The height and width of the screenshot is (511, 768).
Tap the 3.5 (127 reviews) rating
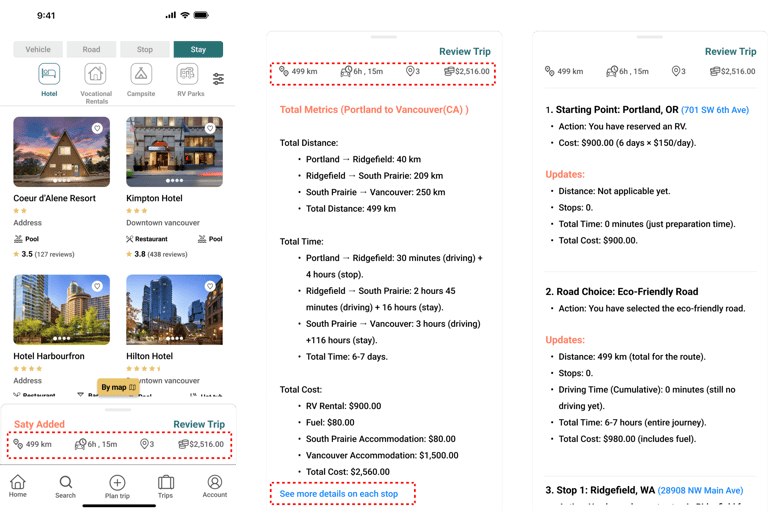44,254
